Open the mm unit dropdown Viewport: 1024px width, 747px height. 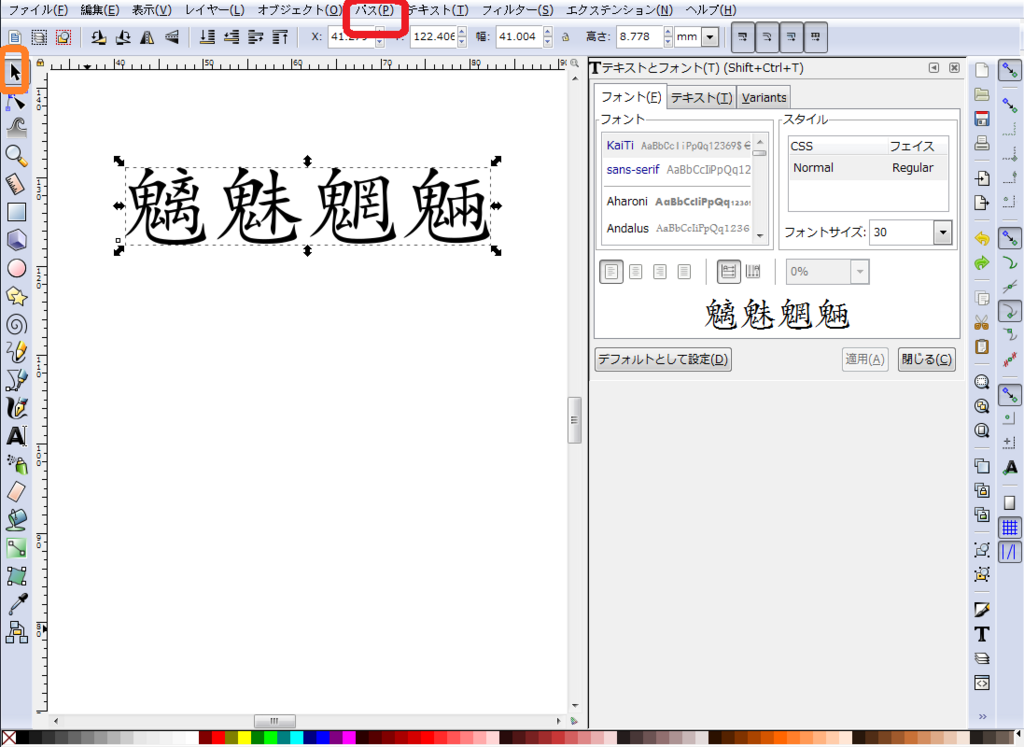(711, 37)
